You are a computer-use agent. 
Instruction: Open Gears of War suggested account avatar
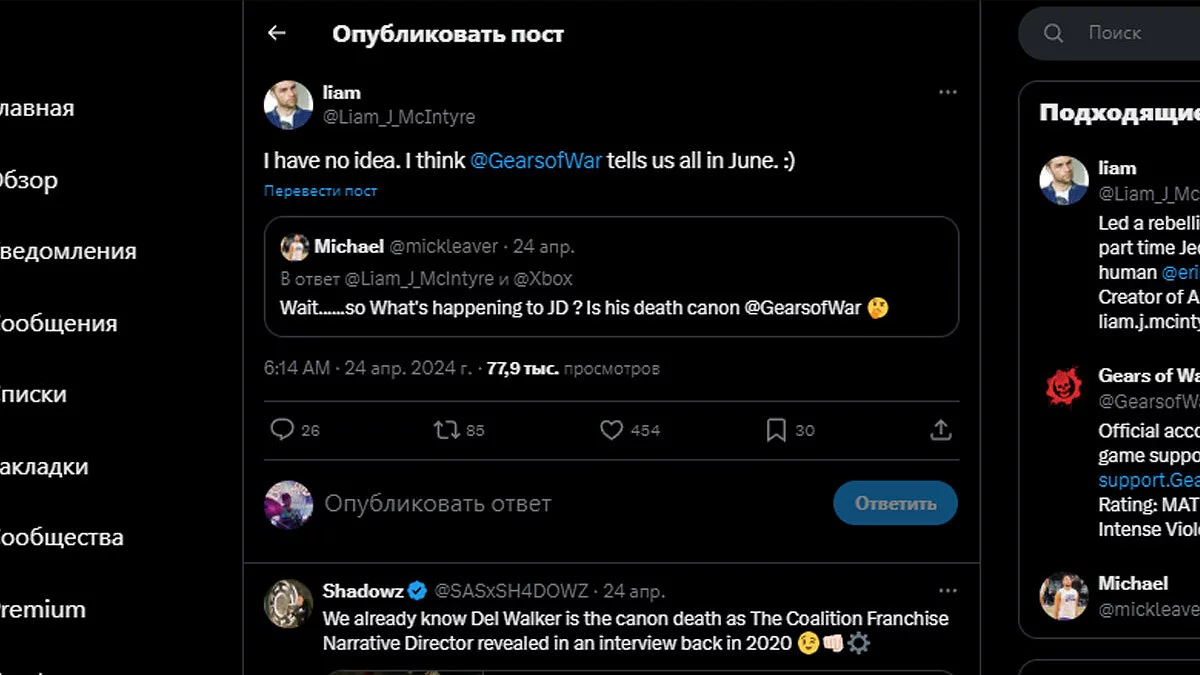pos(1064,387)
